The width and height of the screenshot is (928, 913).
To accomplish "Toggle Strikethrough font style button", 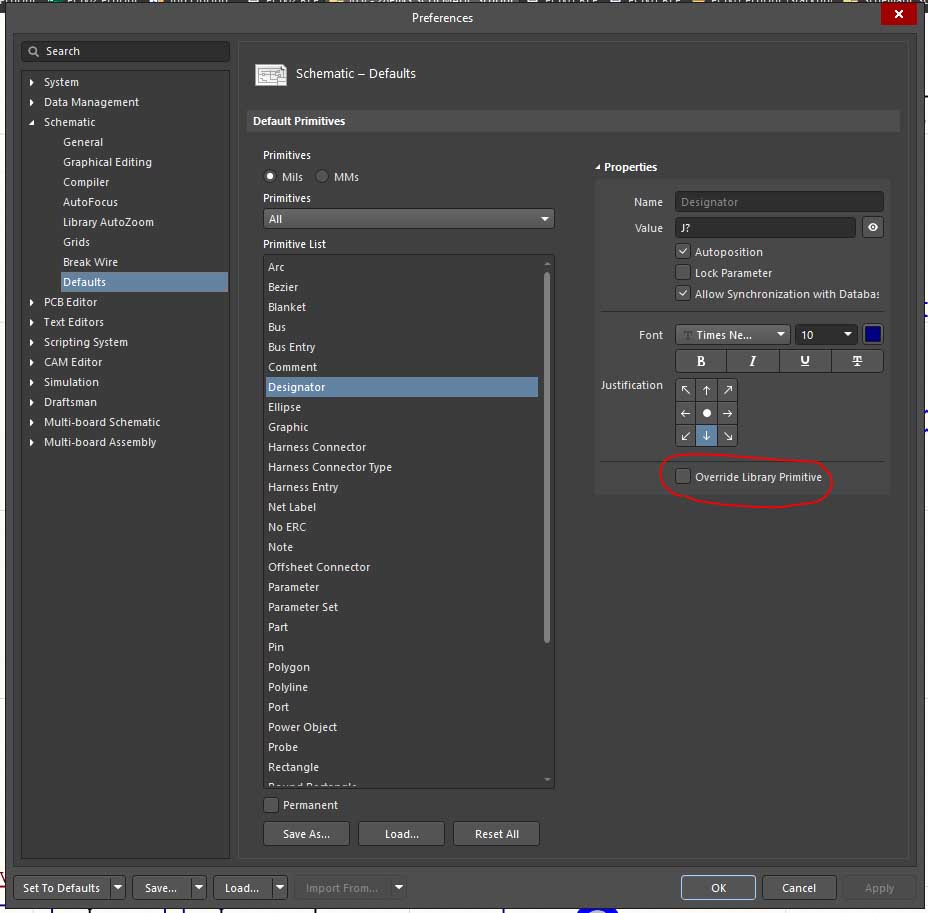I will 857,361.
